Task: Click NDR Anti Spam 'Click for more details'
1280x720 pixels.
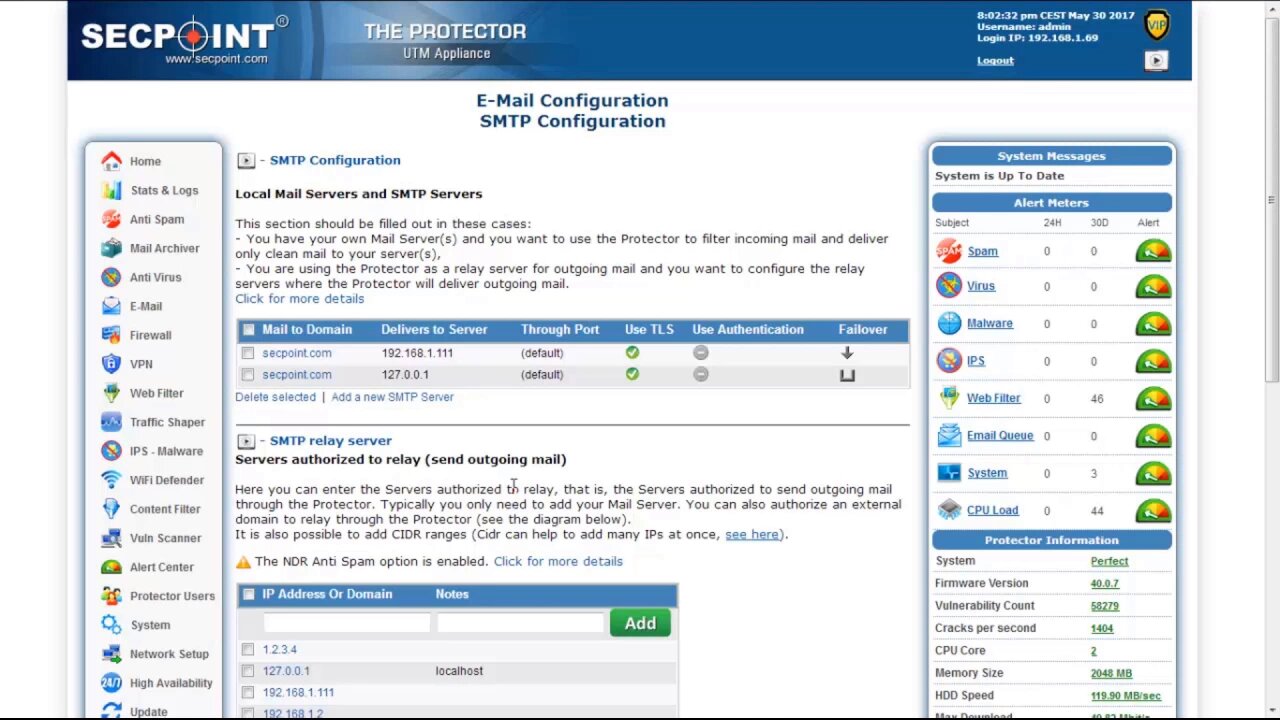Action: click(x=558, y=561)
